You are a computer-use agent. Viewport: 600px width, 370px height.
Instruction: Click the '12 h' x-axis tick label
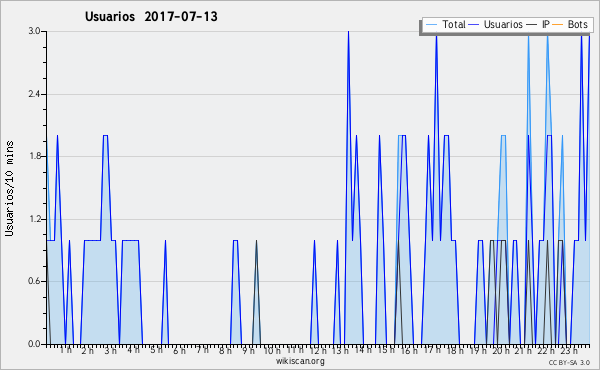click(318, 350)
